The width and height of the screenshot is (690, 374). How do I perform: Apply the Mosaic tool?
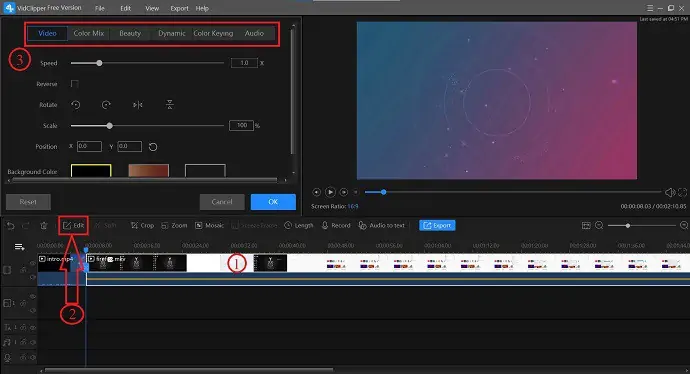(209, 225)
